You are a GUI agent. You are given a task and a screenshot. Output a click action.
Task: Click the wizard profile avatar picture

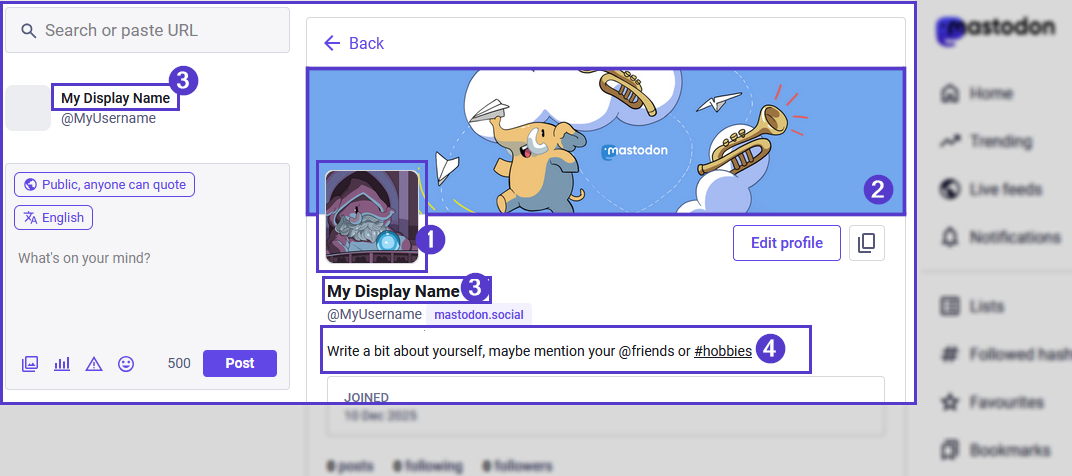pyautogui.click(x=372, y=217)
